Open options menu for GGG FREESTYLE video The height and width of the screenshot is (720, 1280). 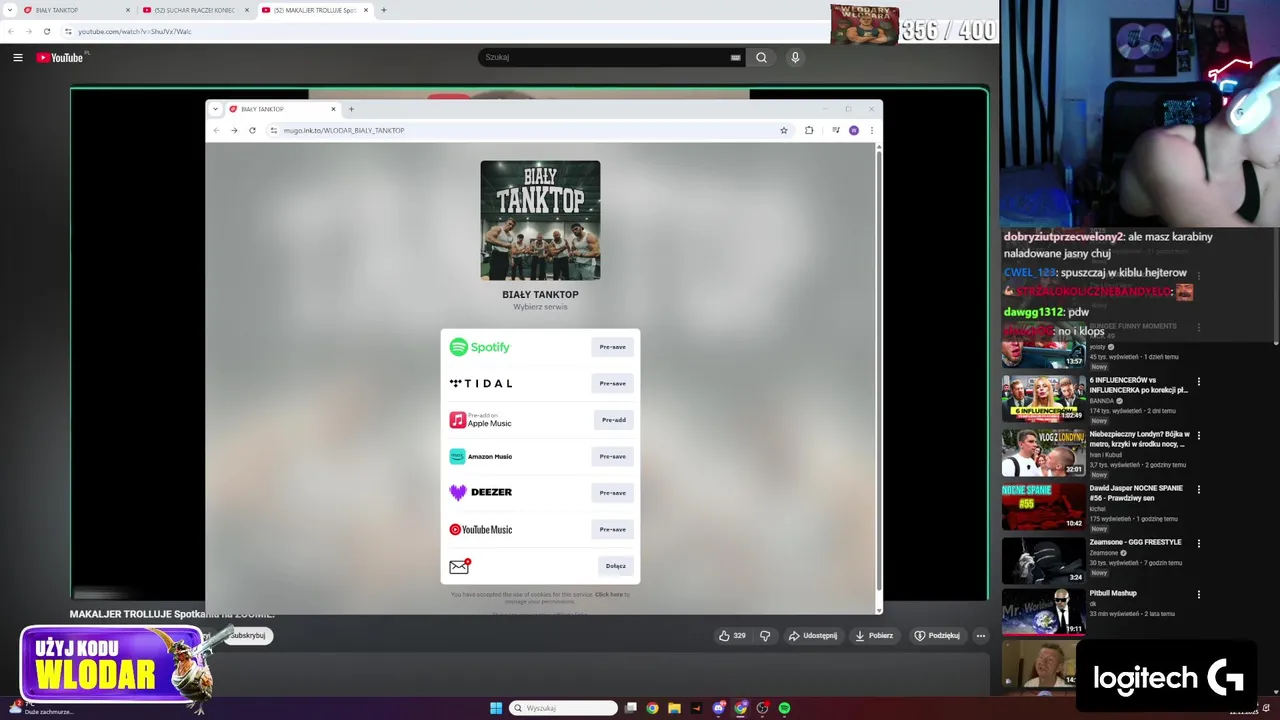[x=1199, y=543]
